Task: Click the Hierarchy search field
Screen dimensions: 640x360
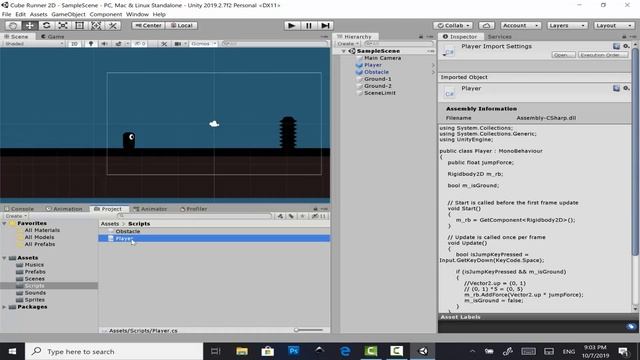Action: click(399, 44)
